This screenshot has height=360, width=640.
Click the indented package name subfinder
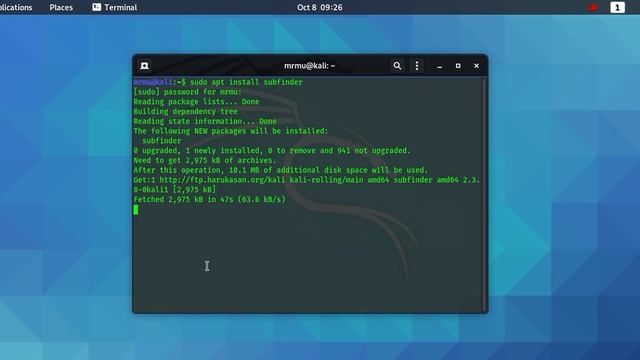(x=162, y=141)
